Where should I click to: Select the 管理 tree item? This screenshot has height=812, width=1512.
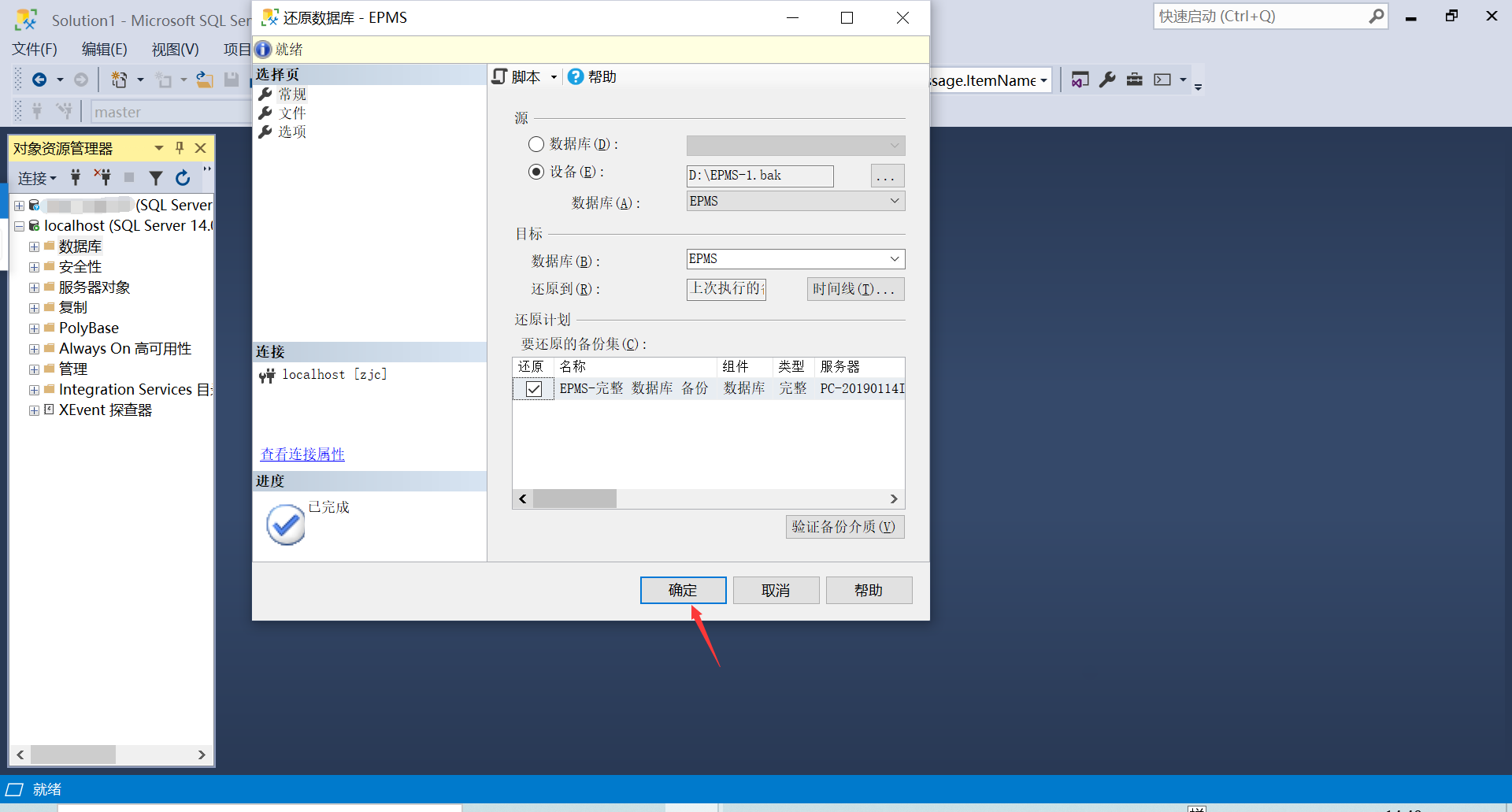coord(73,369)
